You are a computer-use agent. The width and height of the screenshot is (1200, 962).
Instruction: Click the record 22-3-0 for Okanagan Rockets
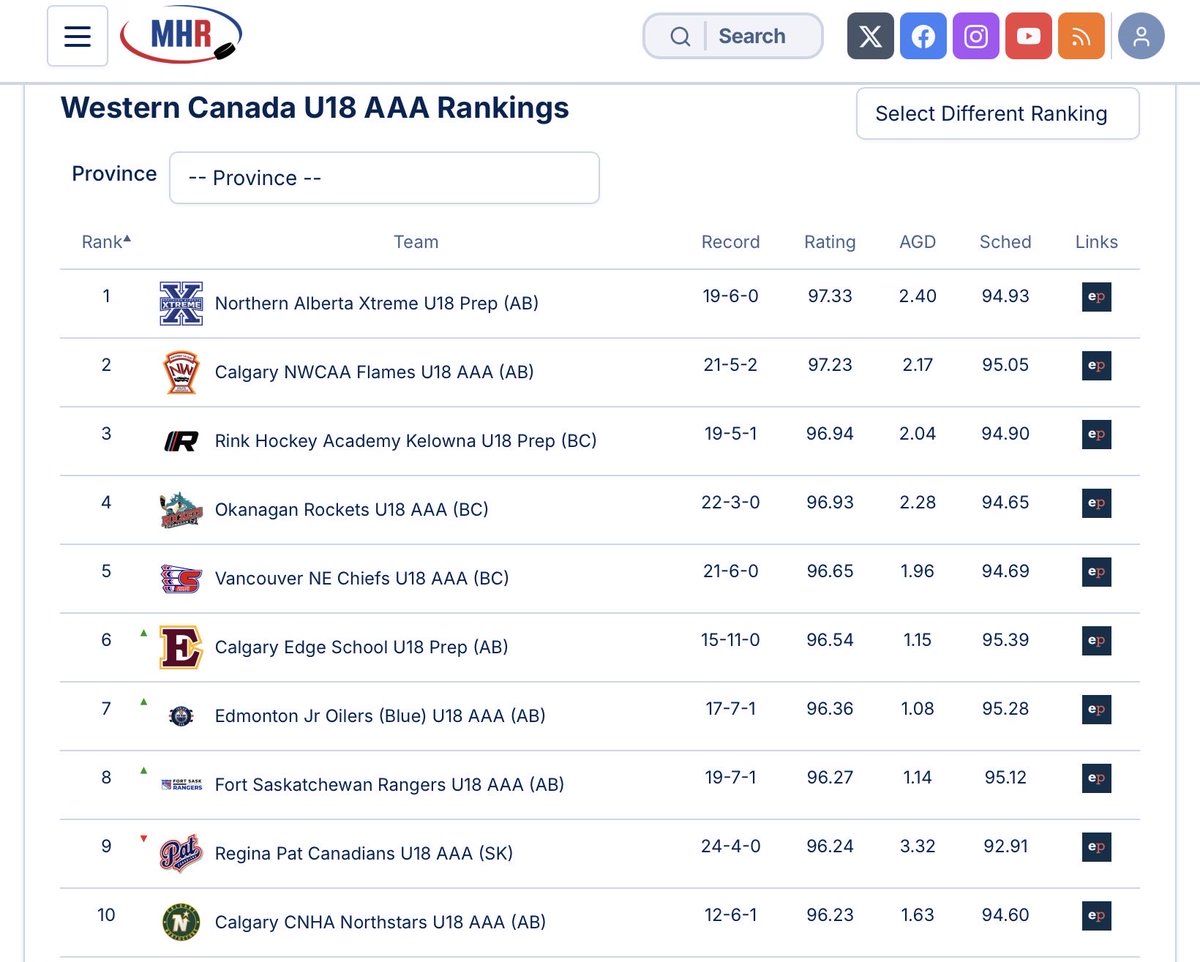[x=730, y=502]
